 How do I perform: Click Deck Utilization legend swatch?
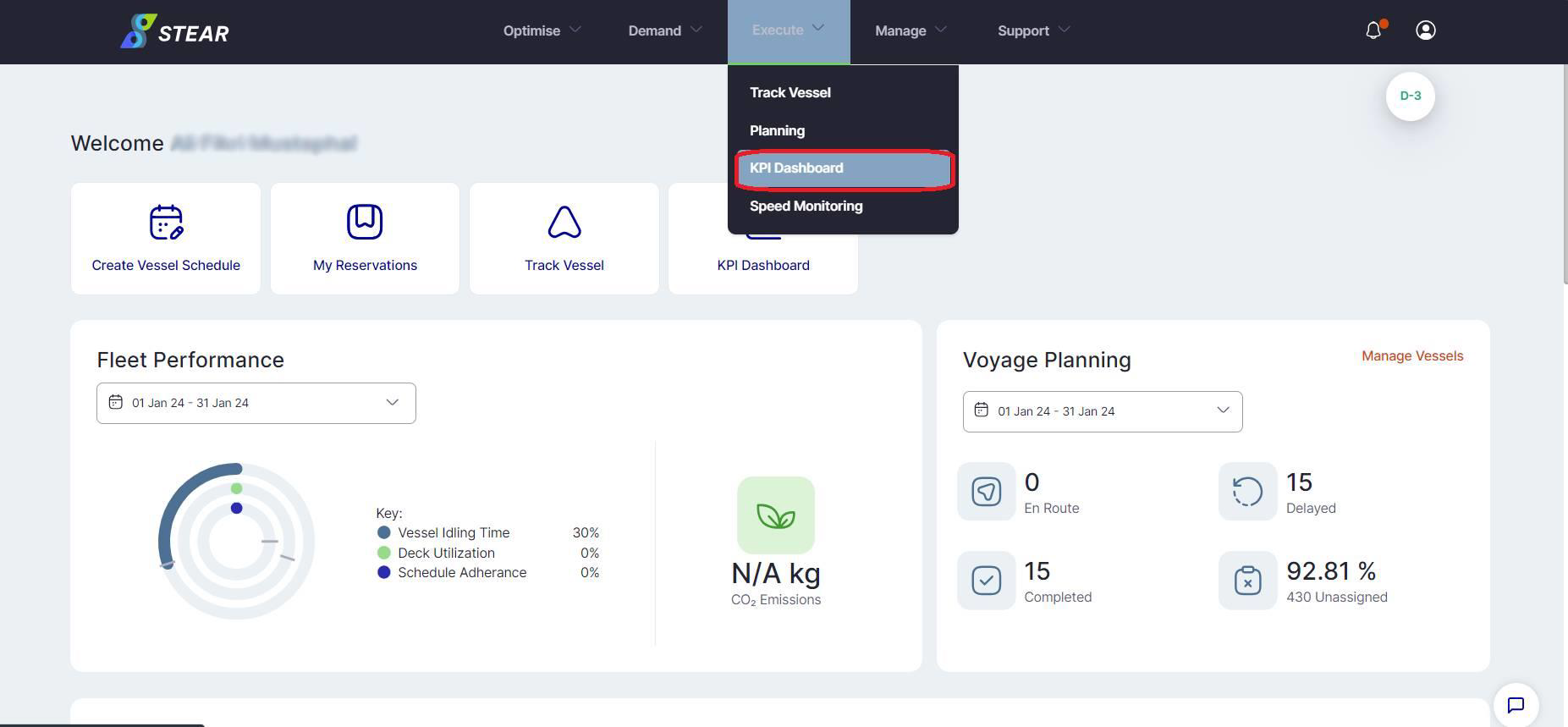[383, 553]
